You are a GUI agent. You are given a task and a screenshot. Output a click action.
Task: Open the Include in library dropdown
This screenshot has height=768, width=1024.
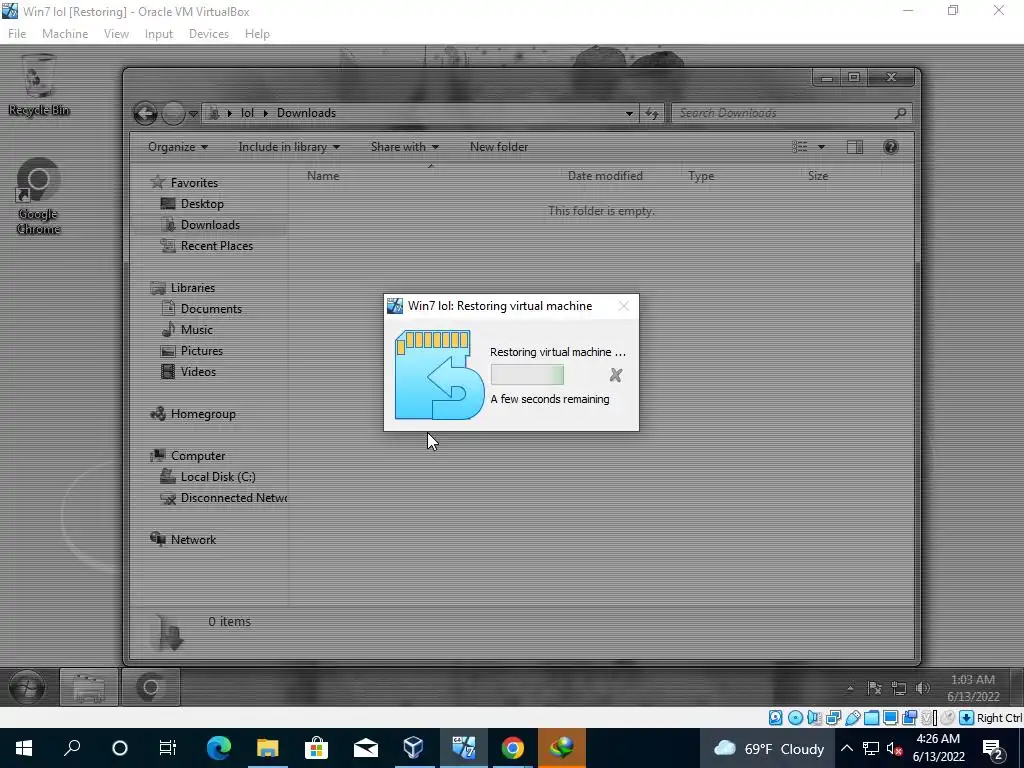pos(289,147)
